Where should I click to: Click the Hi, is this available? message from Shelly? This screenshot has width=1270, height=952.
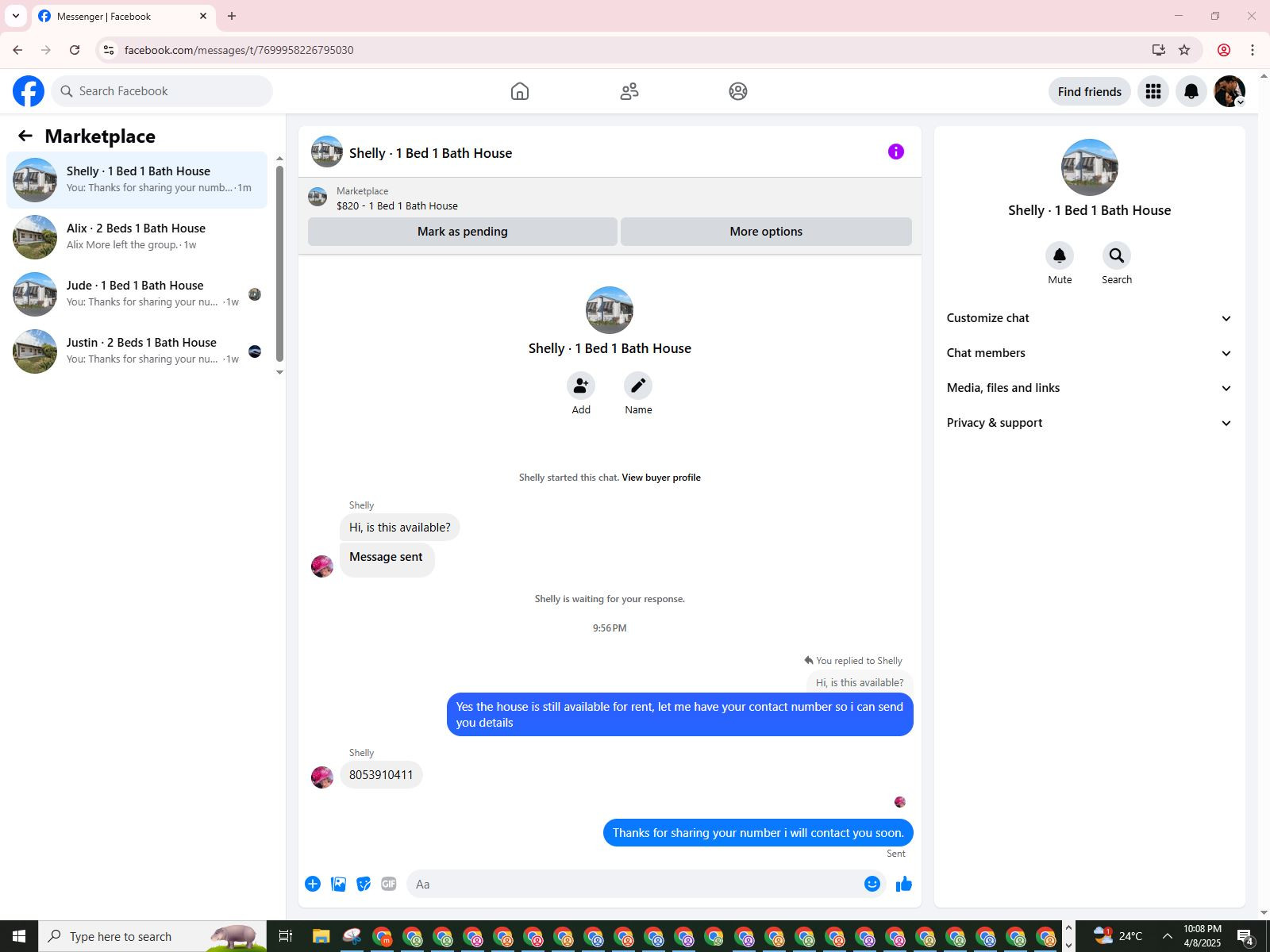[399, 528]
